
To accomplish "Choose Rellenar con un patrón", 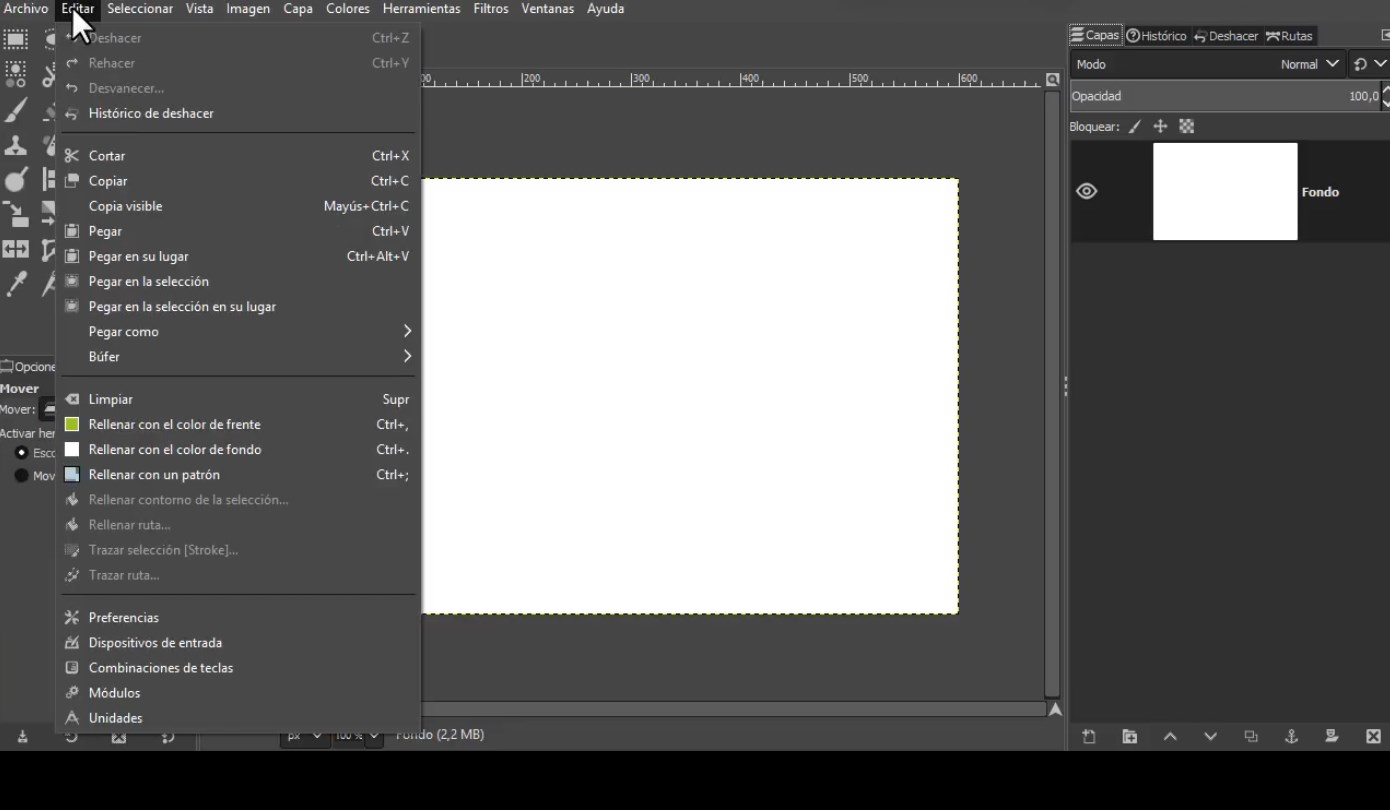I will [x=238, y=474].
